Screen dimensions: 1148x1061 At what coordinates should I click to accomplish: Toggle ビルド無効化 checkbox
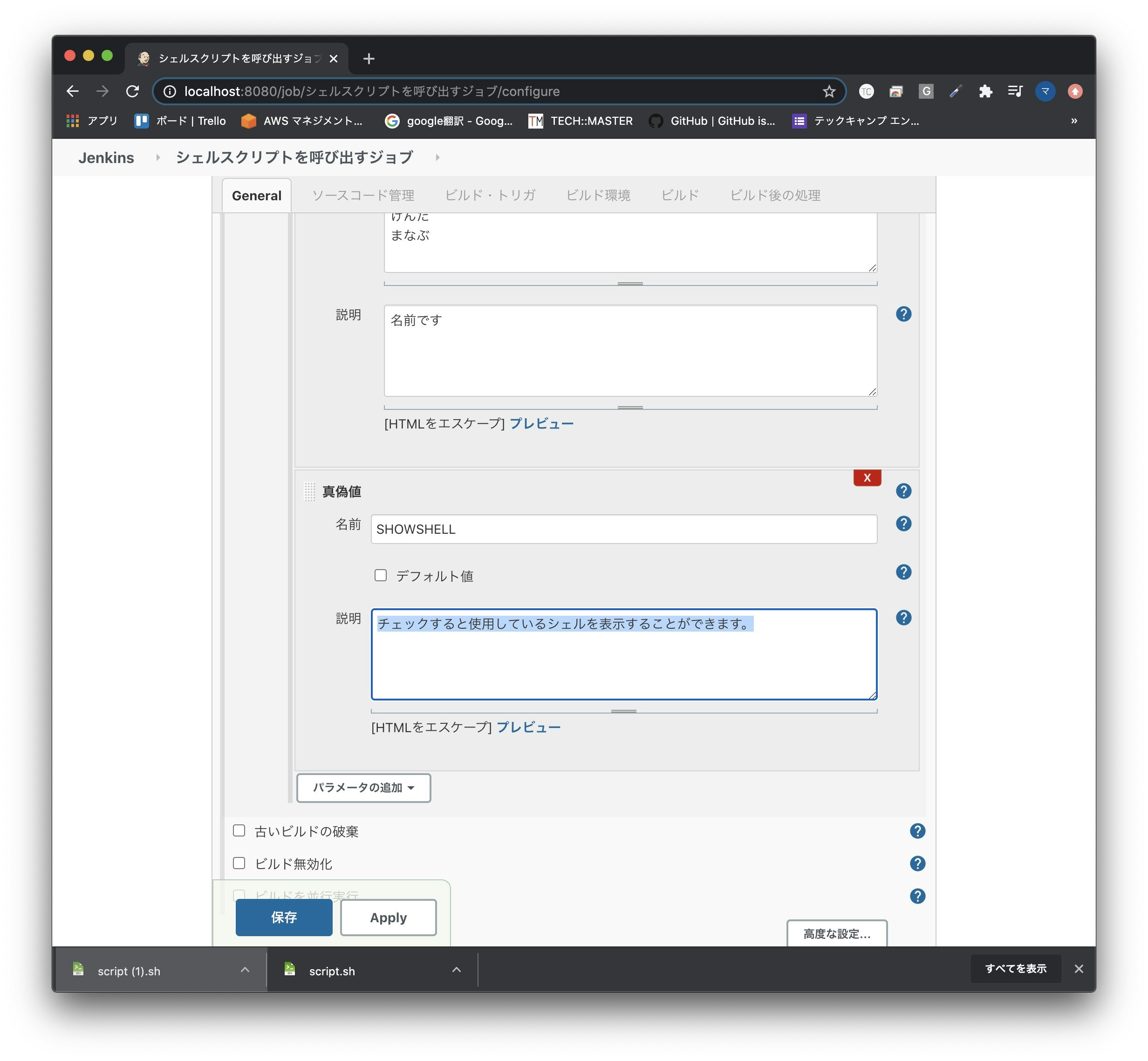click(239, 863)
